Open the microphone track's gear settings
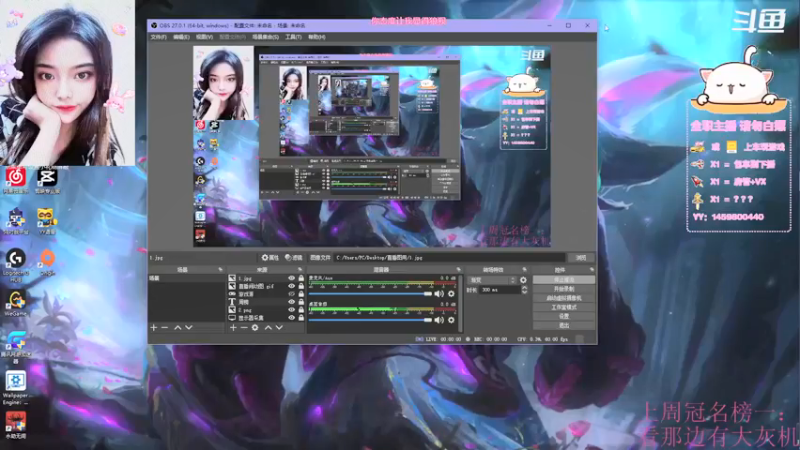Image resolution: width=800 pixels, height=450 pixels. pos(451,294)
